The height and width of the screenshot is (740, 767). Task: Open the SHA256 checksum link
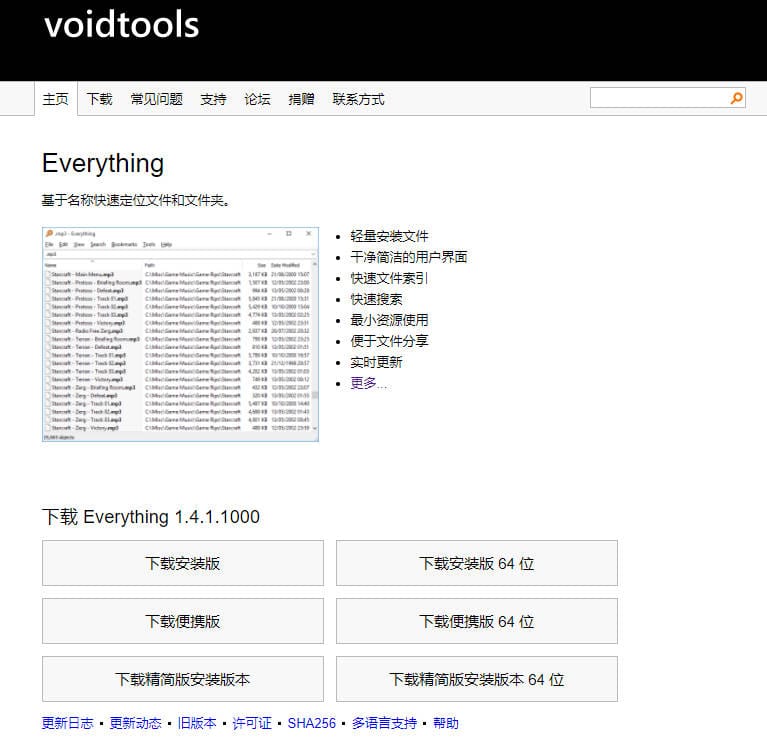click(312, 723)
